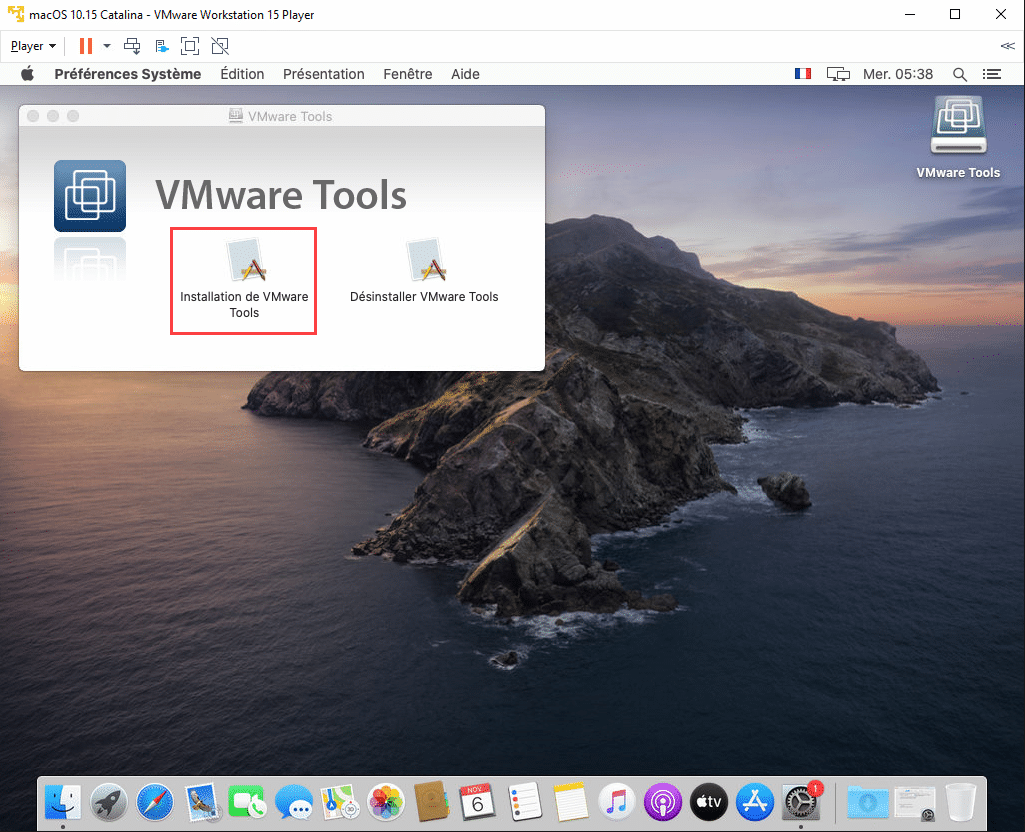
Task: Open the Downloads folder in the Dock
Action: [867, 802]
